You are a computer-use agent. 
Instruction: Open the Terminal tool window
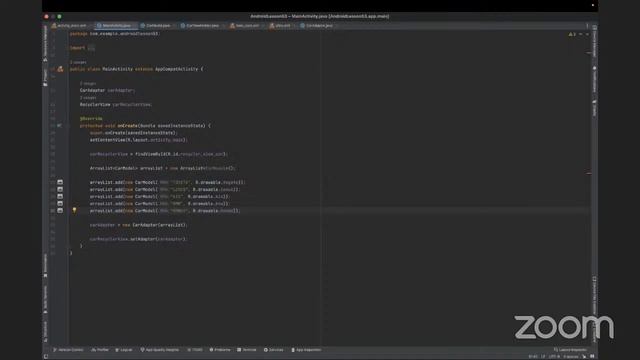tap(247, 350)
